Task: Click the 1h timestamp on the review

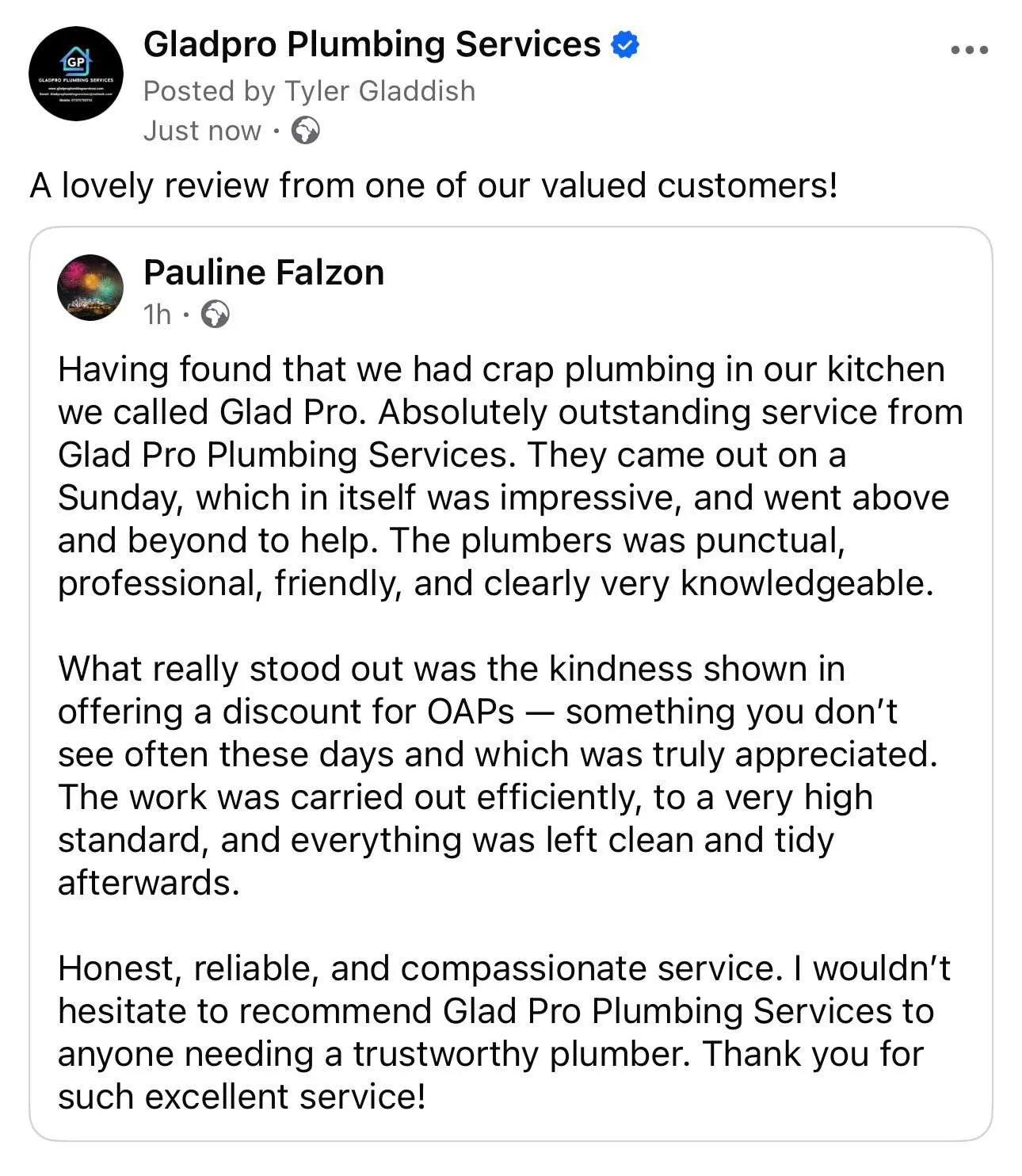Action: (157, 315)
